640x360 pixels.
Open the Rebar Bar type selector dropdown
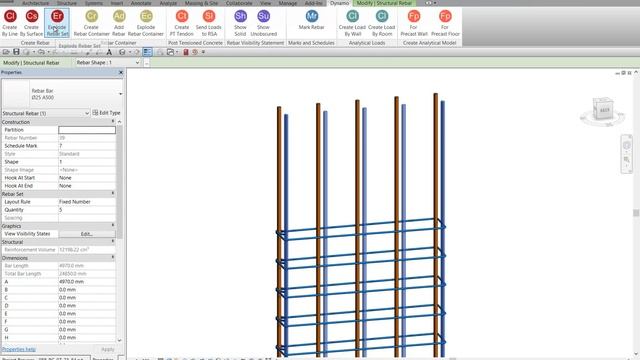pos(120,94)
